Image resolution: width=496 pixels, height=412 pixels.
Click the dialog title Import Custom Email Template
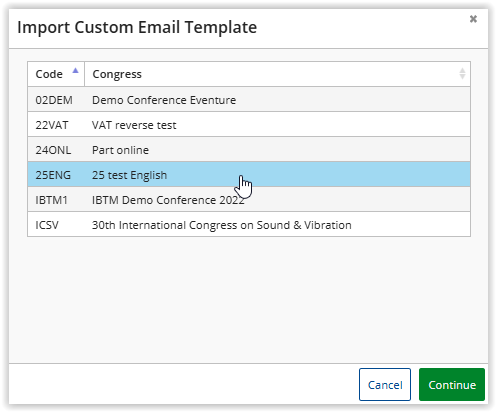tap(137, 27)
